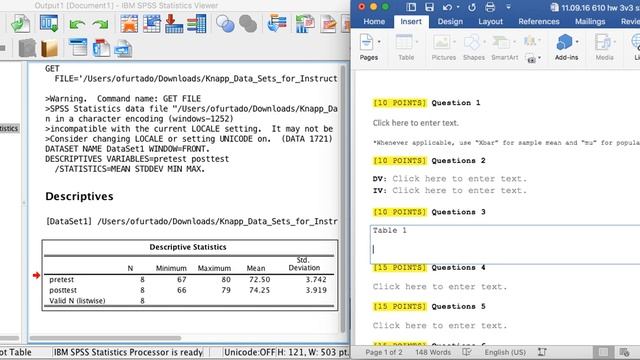Screen dimensions: 640x360
Task: Open the Add-ins button in Word ribbon
Action: (566, 47)
